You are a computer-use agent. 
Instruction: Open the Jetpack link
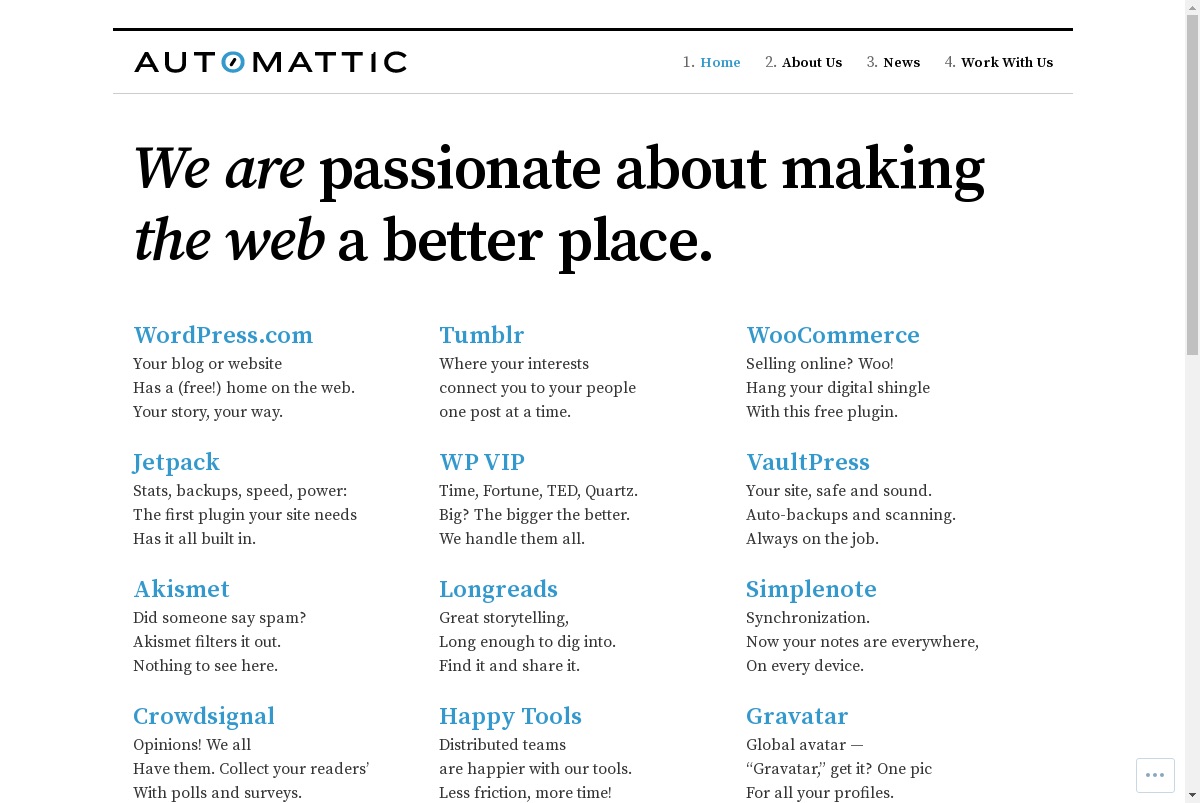(176, 462)
